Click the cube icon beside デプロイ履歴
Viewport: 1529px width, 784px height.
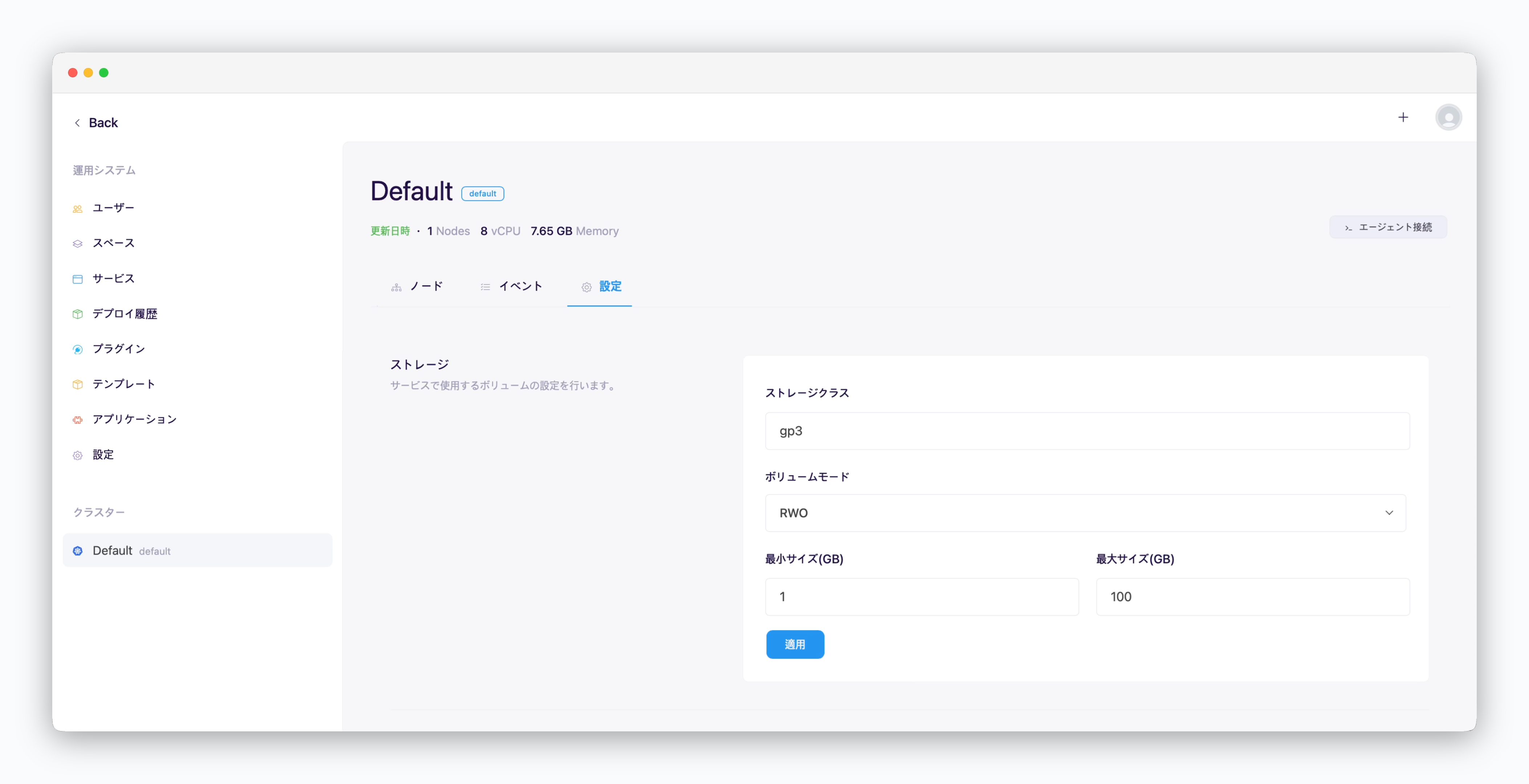point(78,314)
